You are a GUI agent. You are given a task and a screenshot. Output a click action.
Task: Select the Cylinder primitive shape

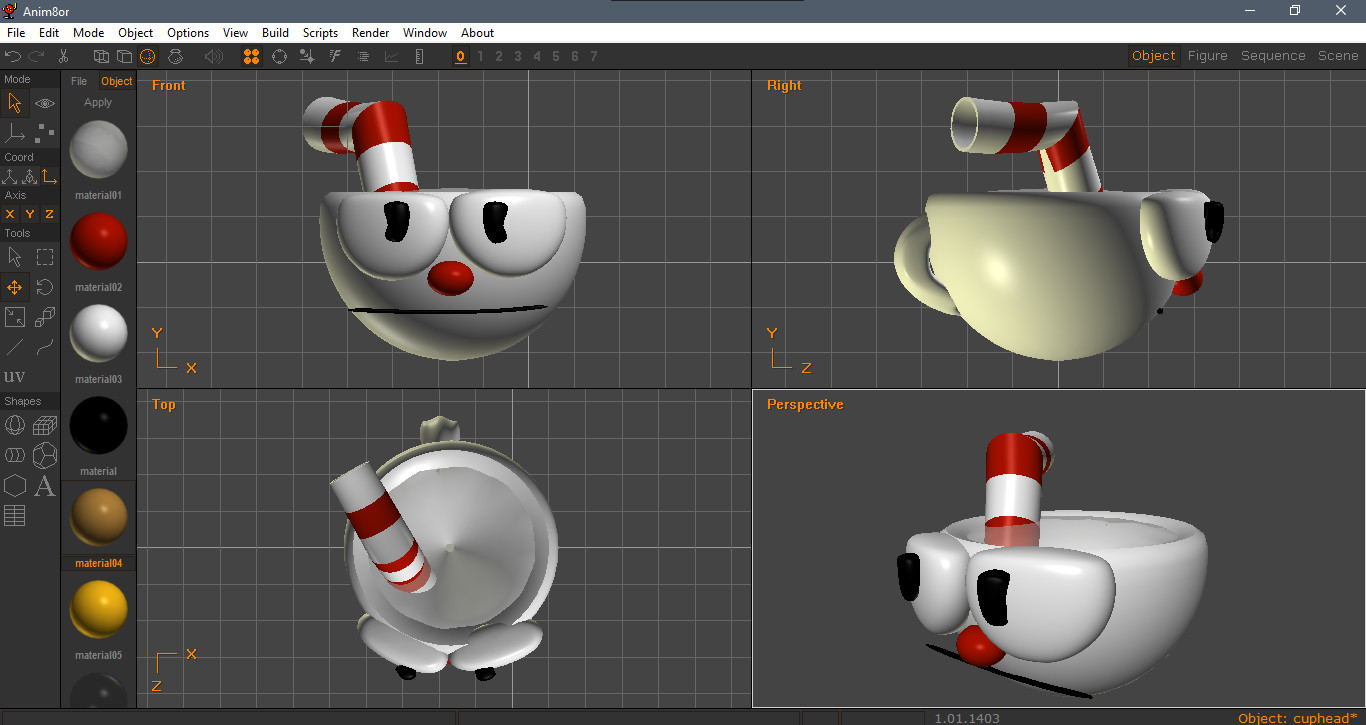(15, 455)
